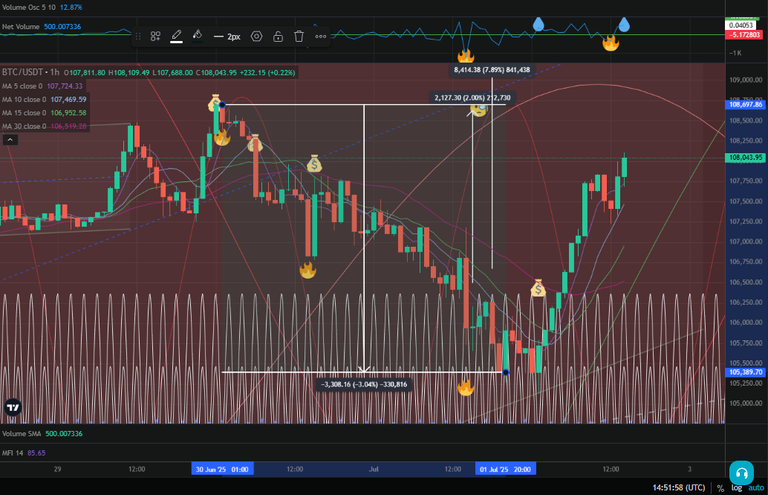Click the fire marker below the 8,414.38 label
Image resolution: width=768 pixels, height=495 pixels.
click(465, 55)
